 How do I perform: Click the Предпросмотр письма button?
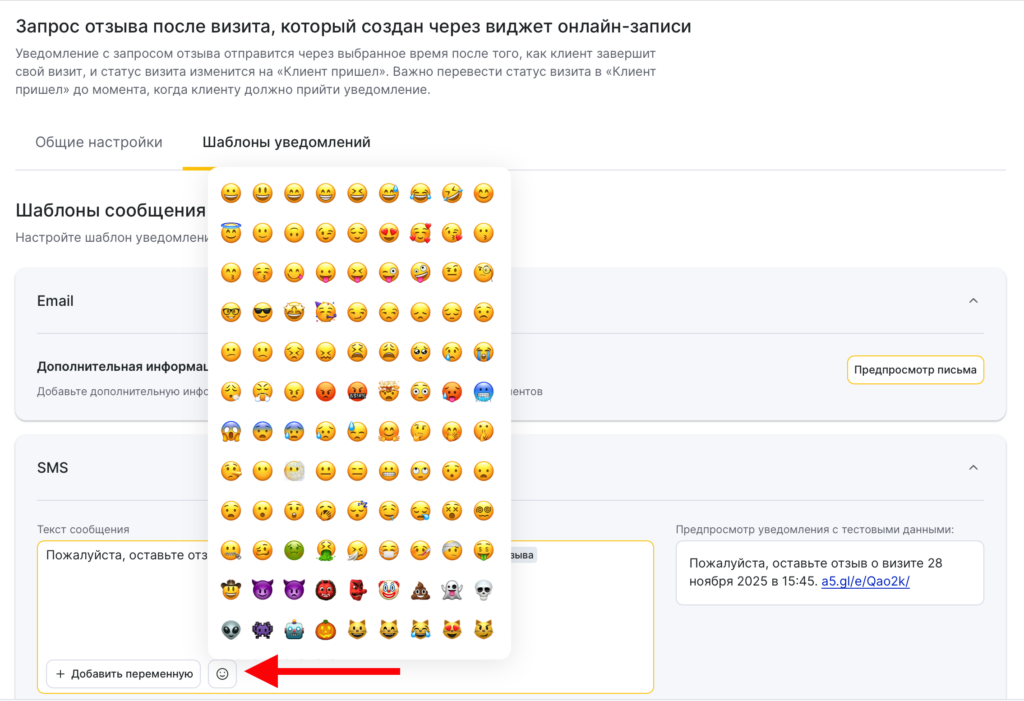tap(915, 370)
